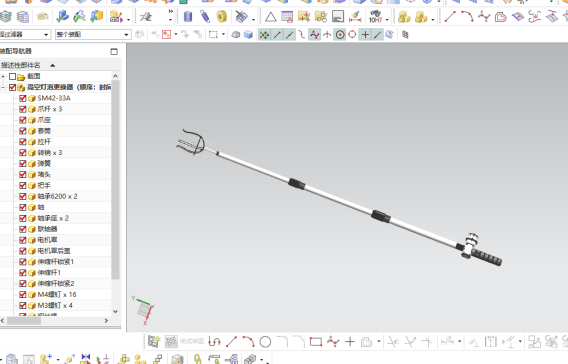Toggle the 拉杆 component checkbox
This screenshot has height=364, width=568.
[23, 142]
